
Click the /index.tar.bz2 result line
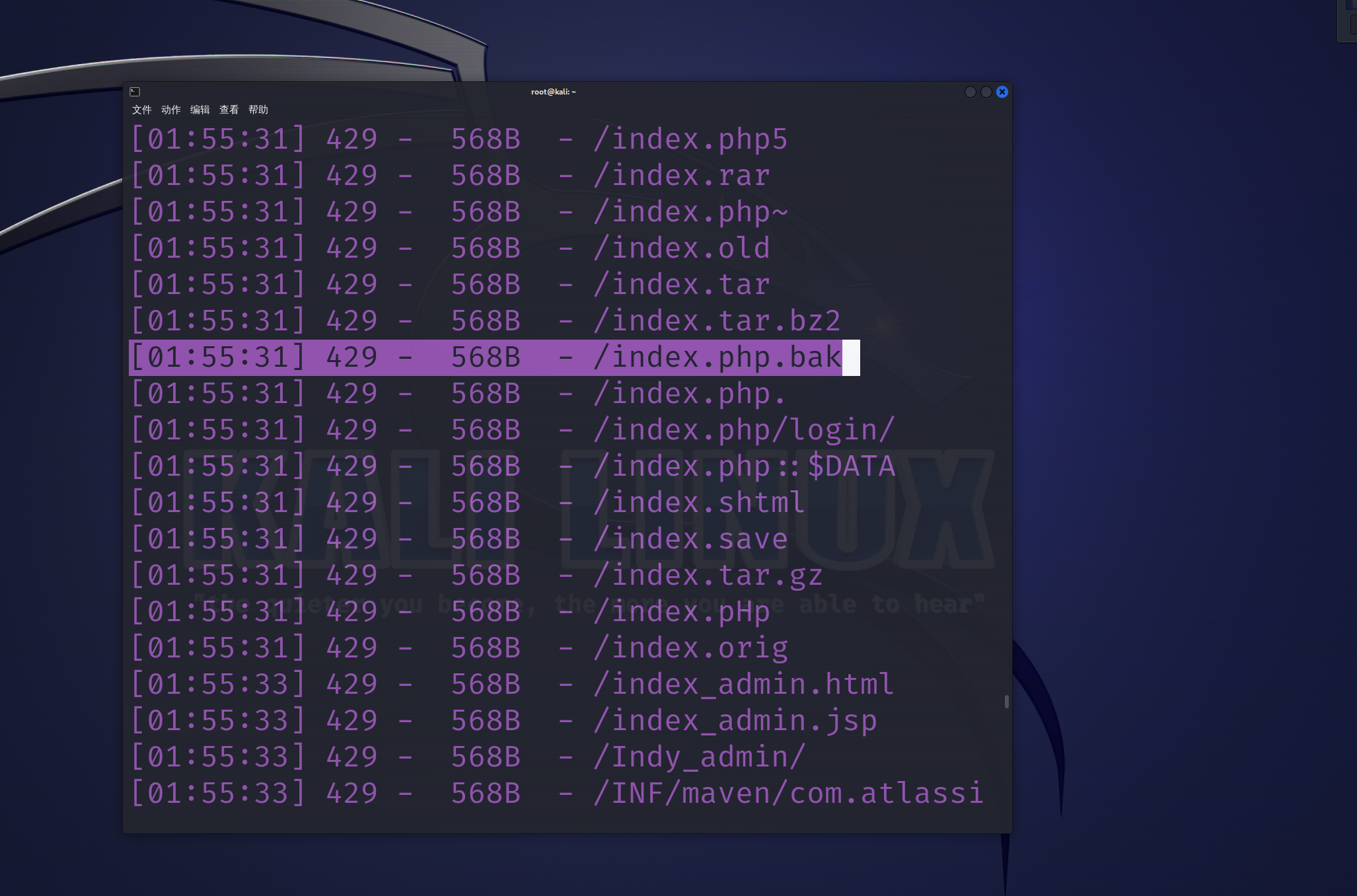tap(717, 321)
